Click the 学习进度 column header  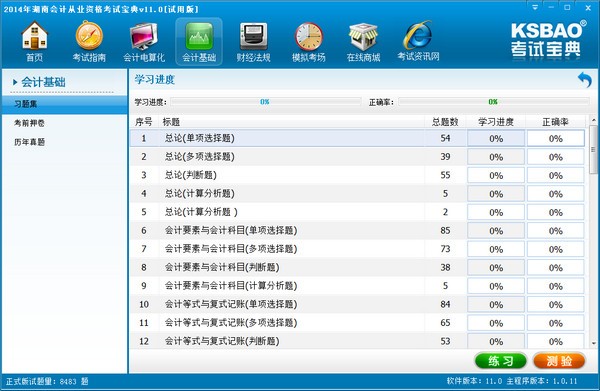[x=496, y=122]
